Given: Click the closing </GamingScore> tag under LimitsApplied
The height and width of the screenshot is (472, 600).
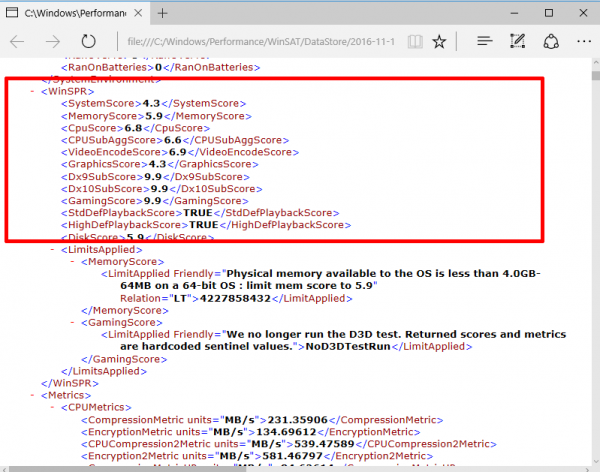Looking at the screenshot, I should [124, 359].
